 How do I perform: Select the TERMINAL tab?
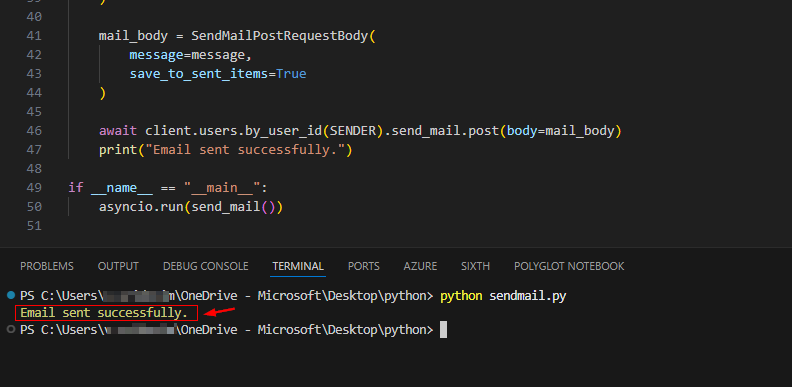coord(298,266)
